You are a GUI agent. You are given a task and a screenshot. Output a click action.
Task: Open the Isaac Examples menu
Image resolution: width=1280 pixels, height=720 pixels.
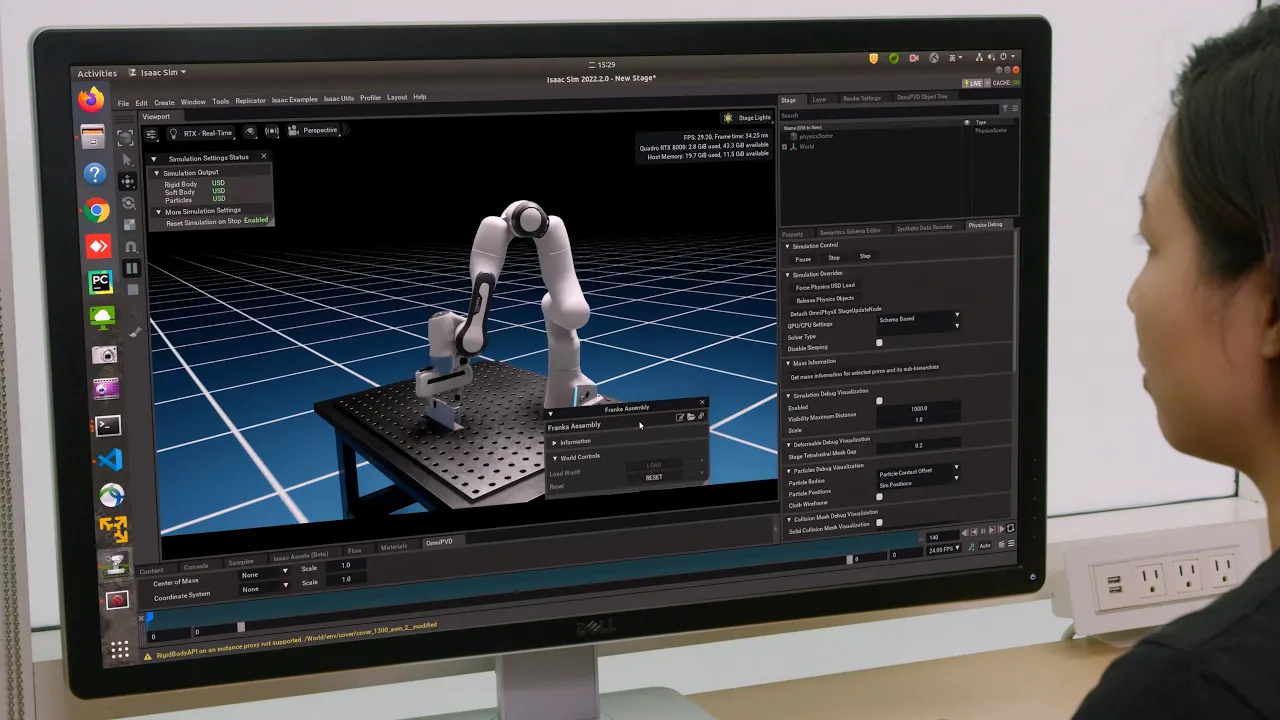[295, 100]
